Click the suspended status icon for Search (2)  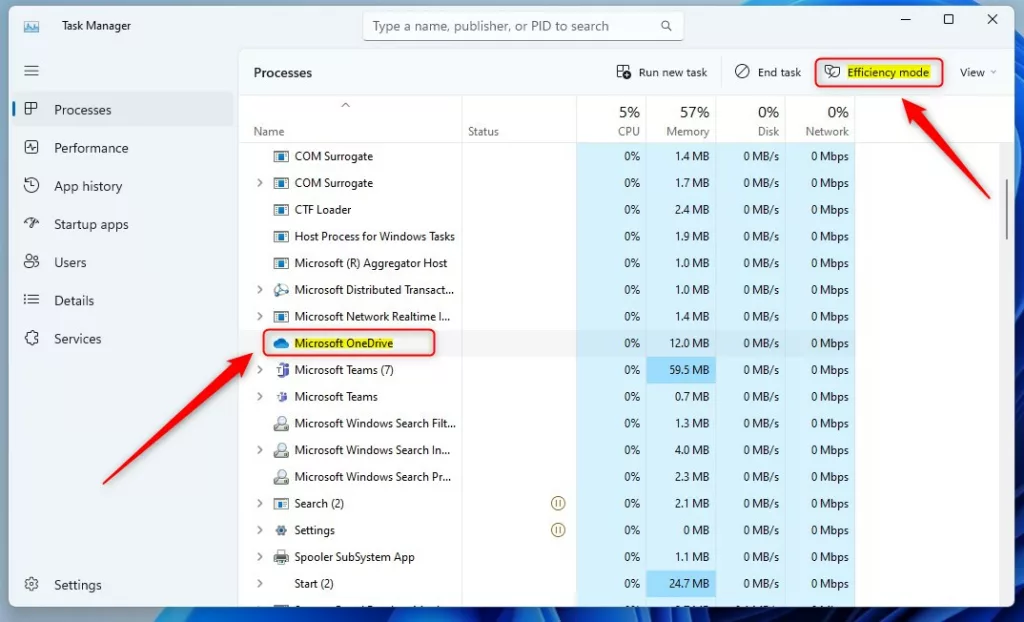(558, 503)
